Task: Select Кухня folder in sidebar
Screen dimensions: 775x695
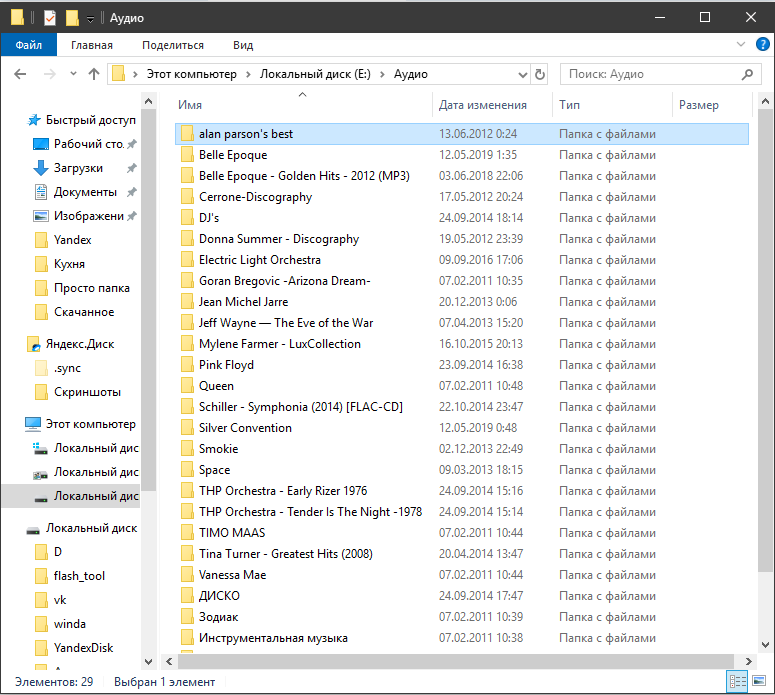Action: [69, 264]
